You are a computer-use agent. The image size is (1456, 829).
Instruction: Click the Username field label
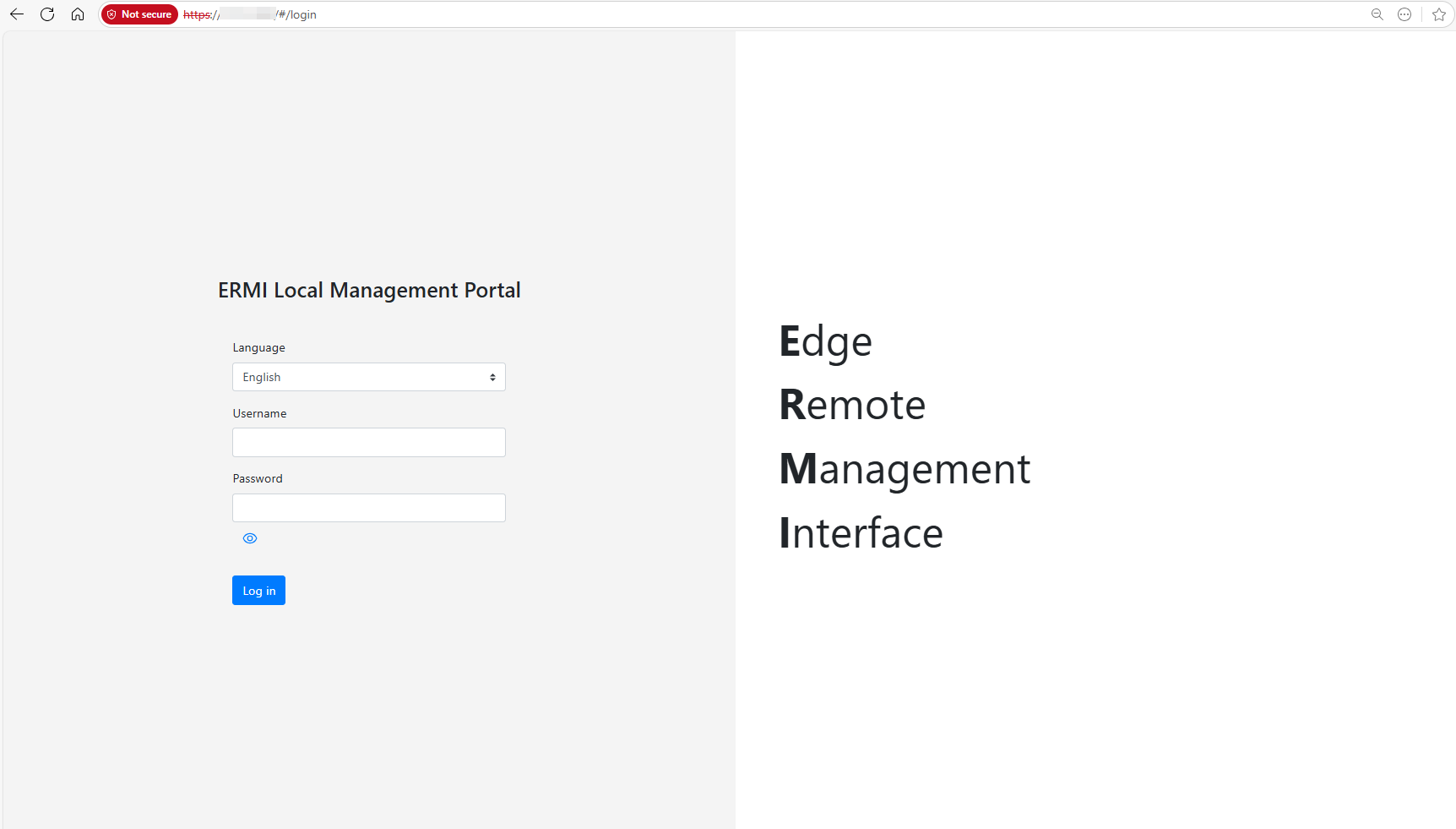(259, 413)
